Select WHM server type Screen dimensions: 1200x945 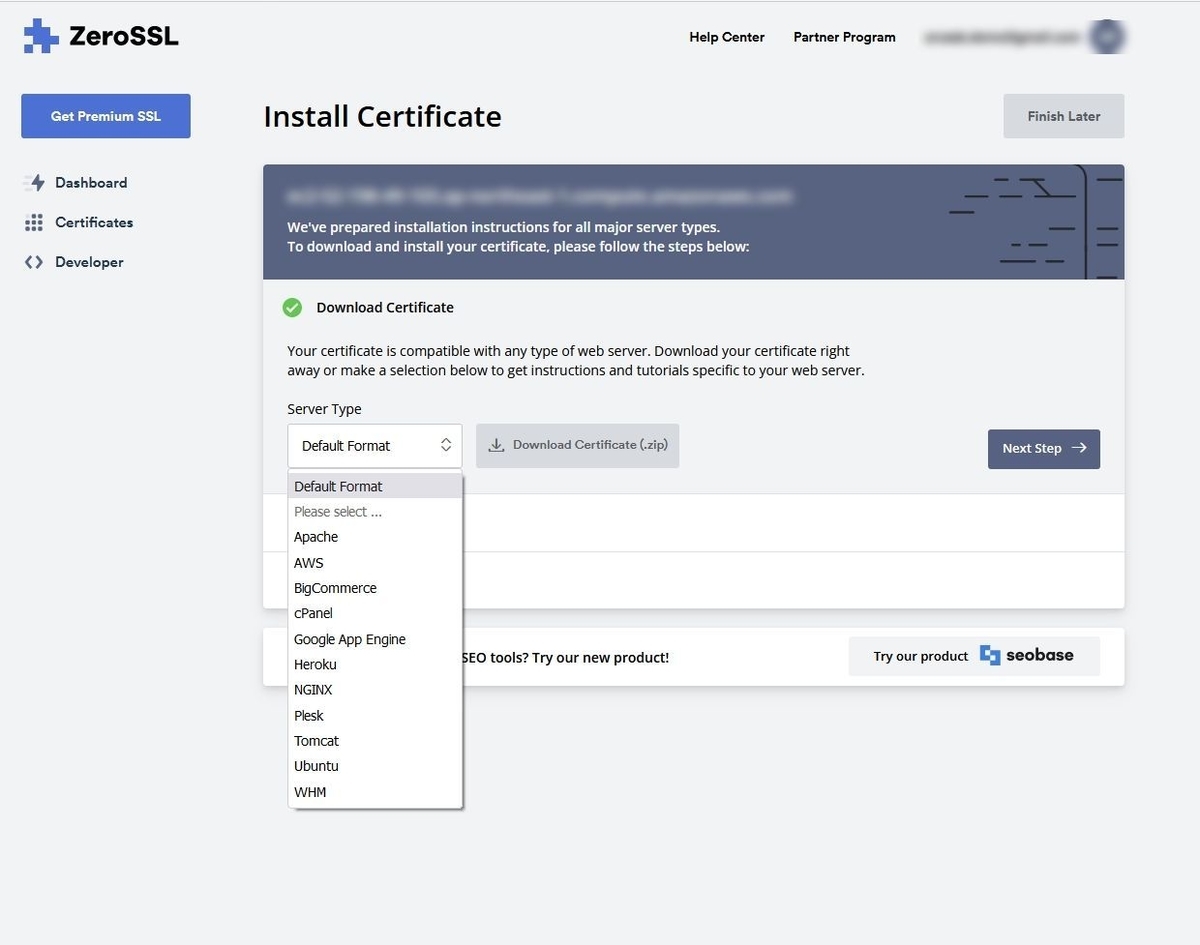[x=375, y=792]
